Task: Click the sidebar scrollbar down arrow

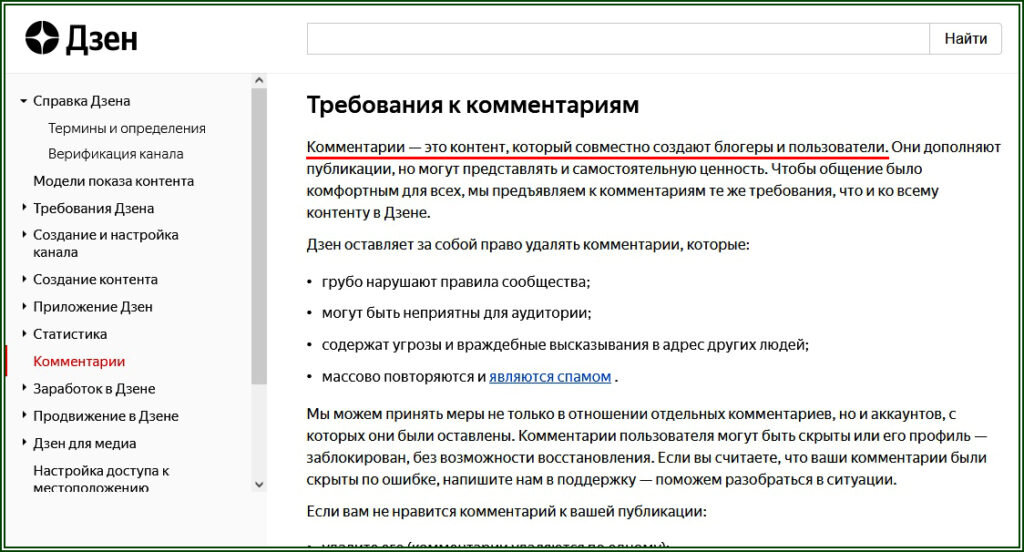Action: tap(259, 485)
